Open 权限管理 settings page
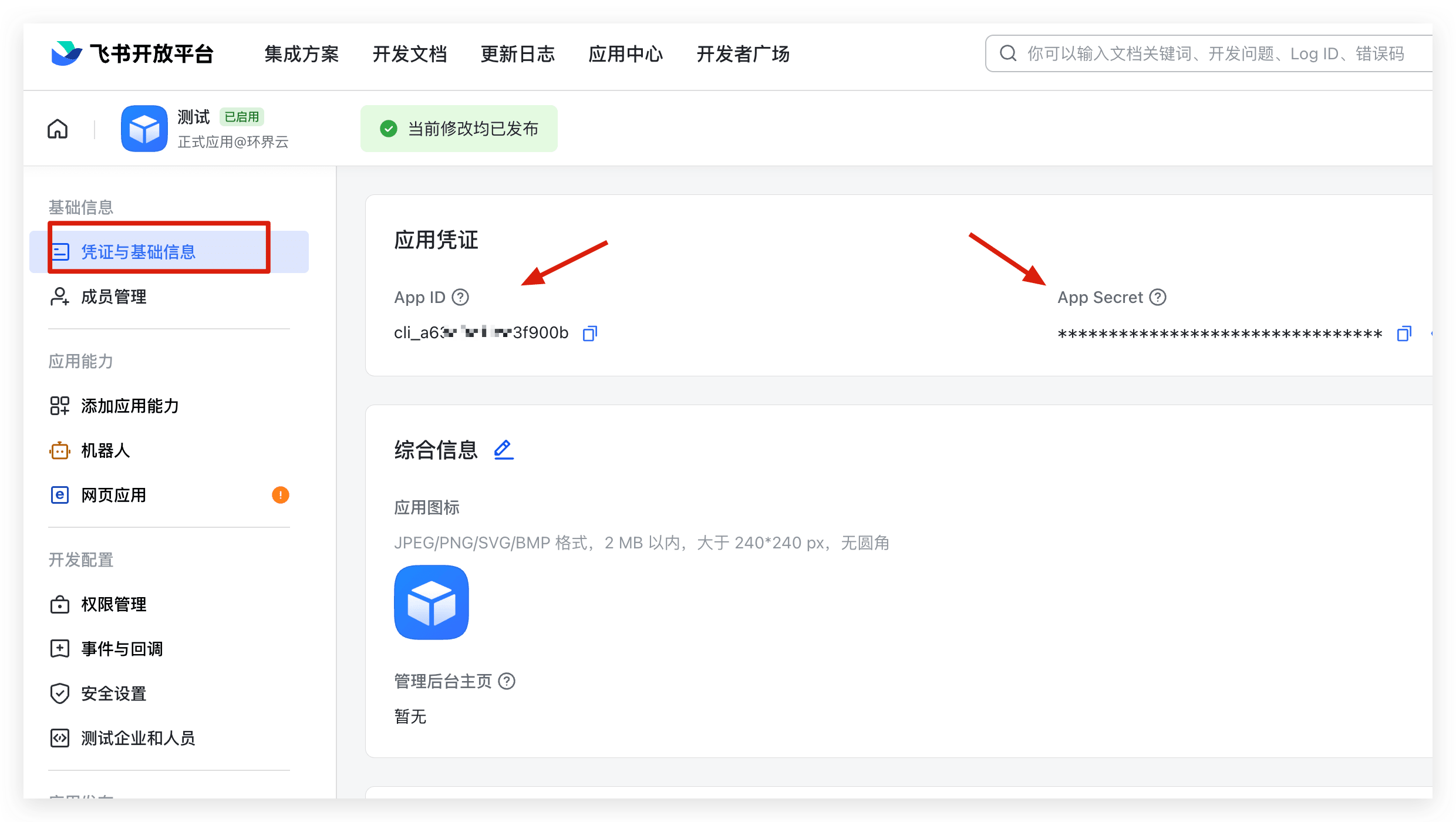This screenshot has width=1456, height=822. pos(113,604)
